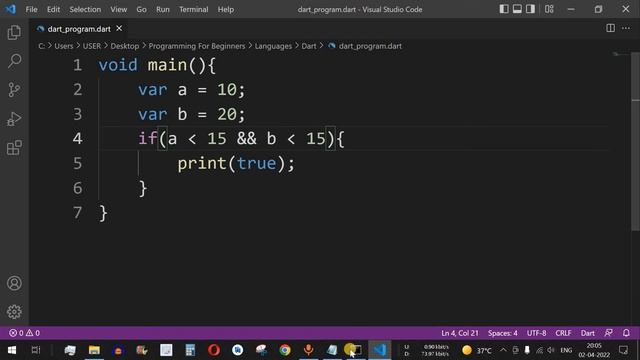
Task: Open the Calculator icon on taskbar
Action: click(190, 350)
